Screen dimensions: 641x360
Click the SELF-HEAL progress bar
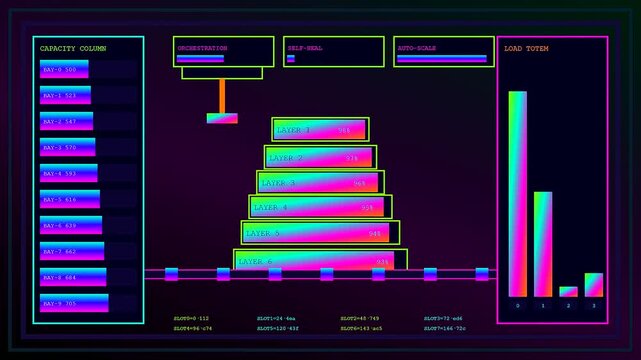click(291, 59)
